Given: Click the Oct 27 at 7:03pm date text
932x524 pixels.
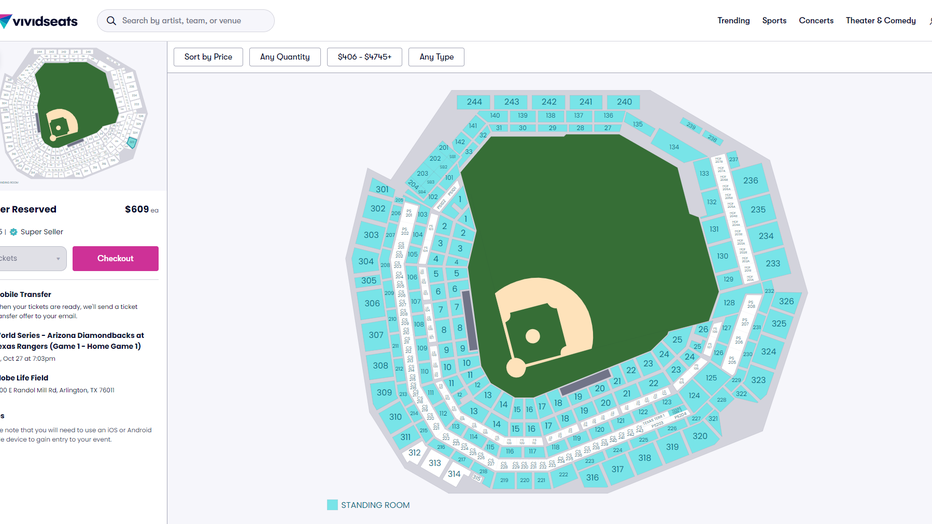Looking at the screenshot, I should (29, 359).
